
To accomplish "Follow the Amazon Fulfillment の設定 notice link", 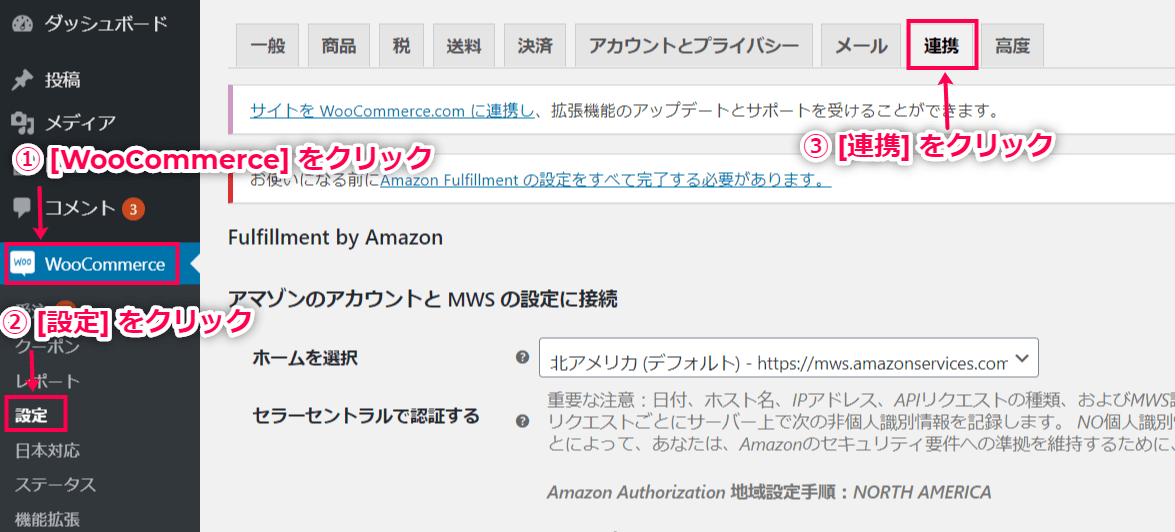I will pos(605,181).
